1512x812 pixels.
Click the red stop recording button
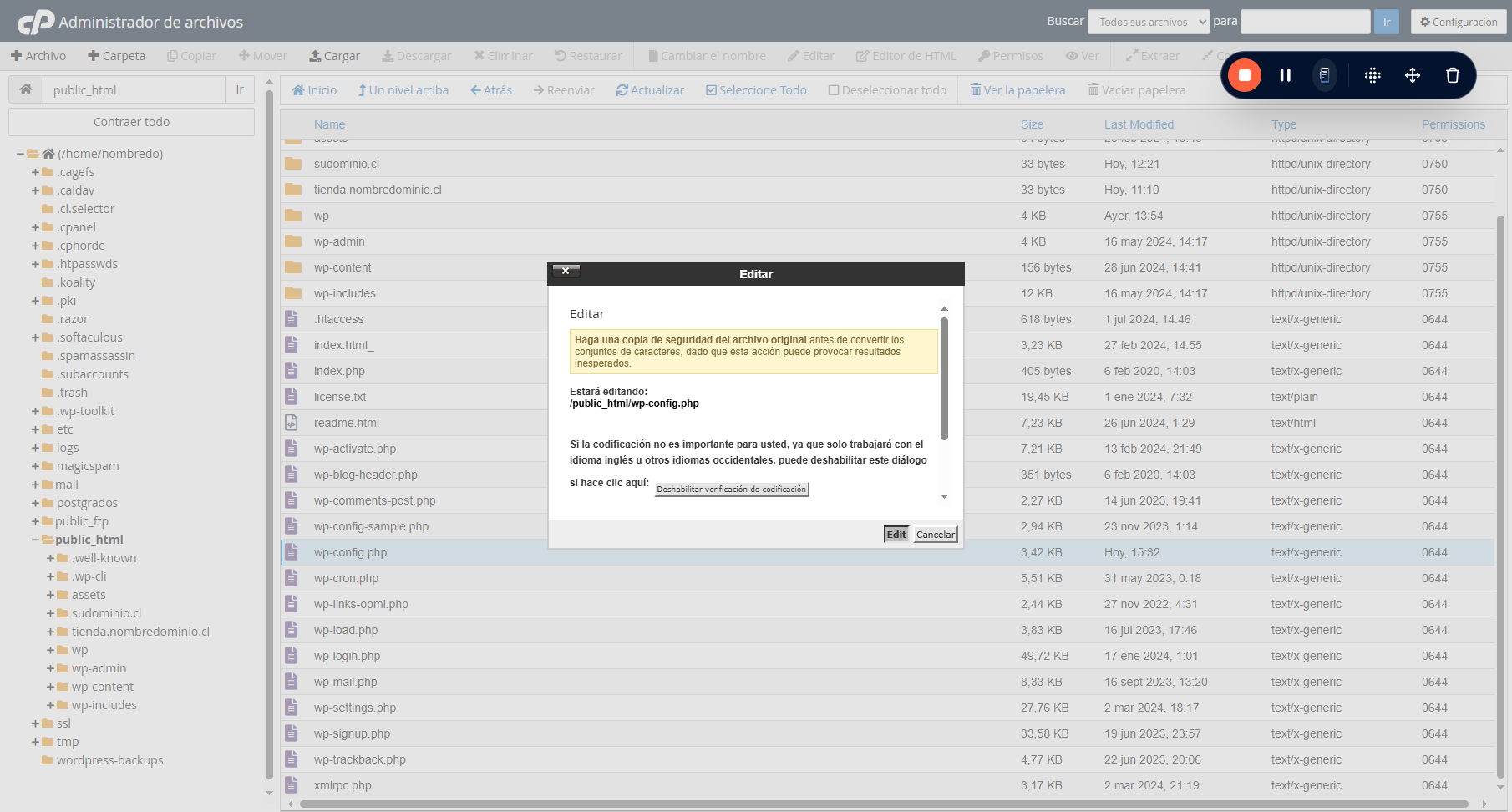click(1244, 75)
